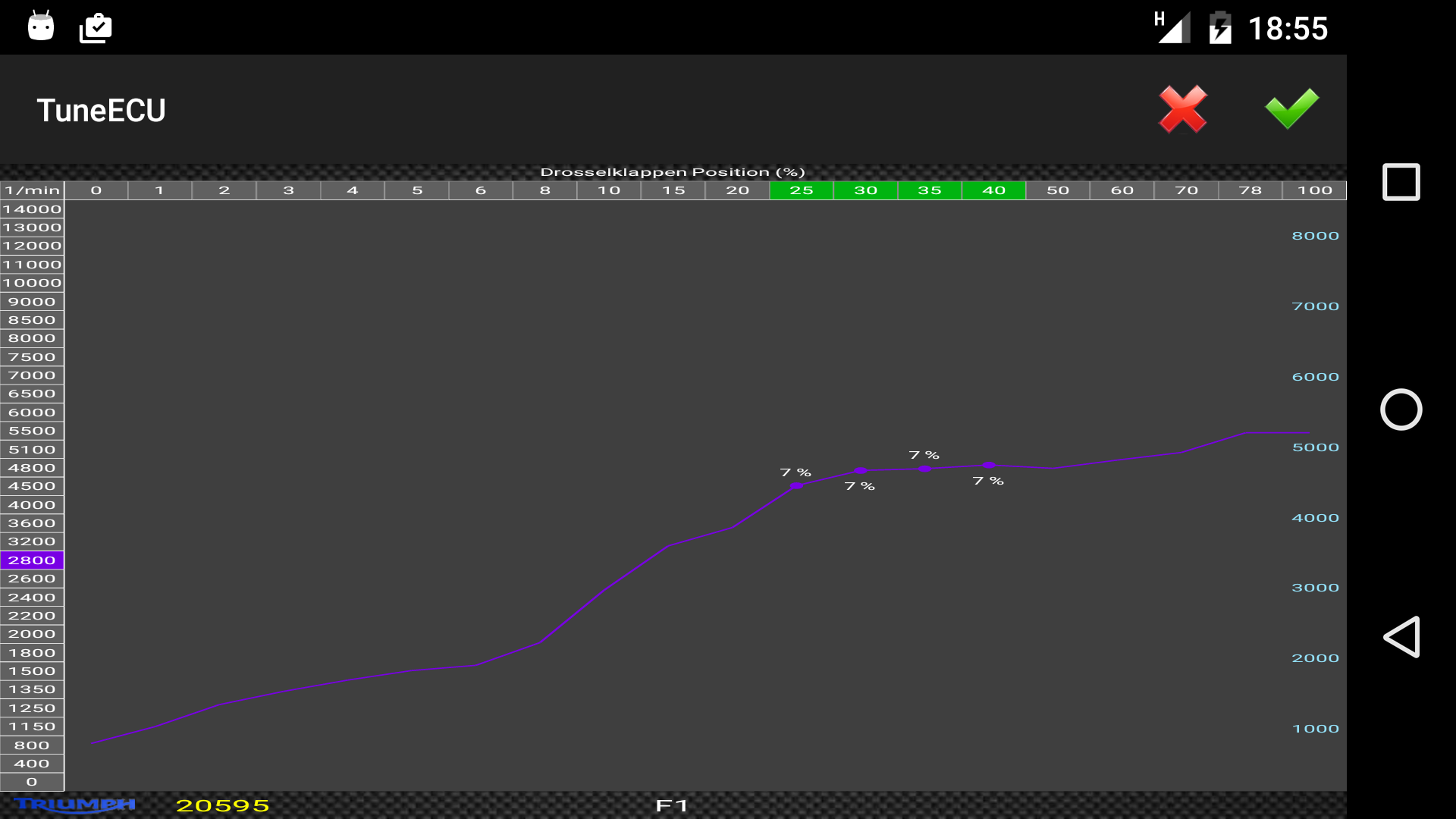The height and width of the screenshot is (819, 1456).
Task: Select throttle column 50 header
Action: [x=1057, y=190]
